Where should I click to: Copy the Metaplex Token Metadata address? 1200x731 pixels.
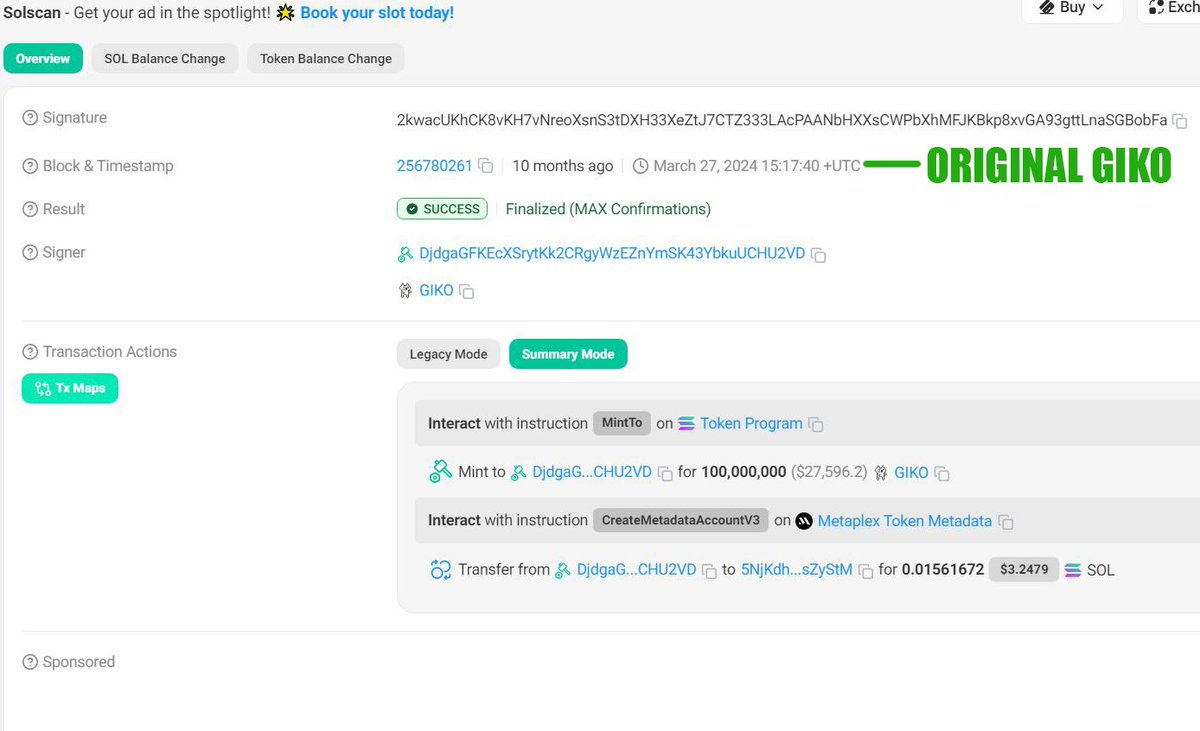click(x=1006, y=522)
